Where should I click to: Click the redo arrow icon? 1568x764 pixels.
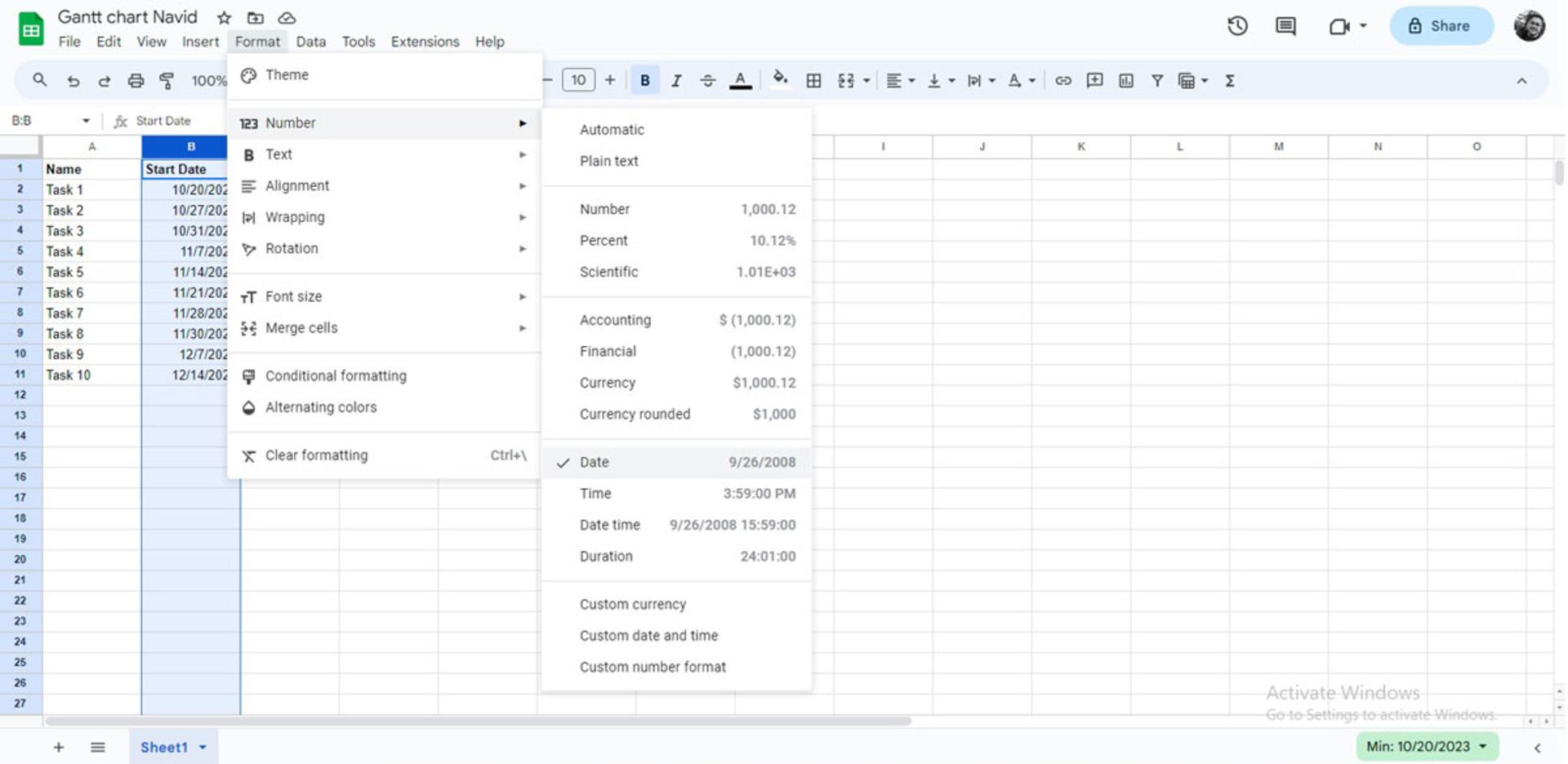[104, 81]
